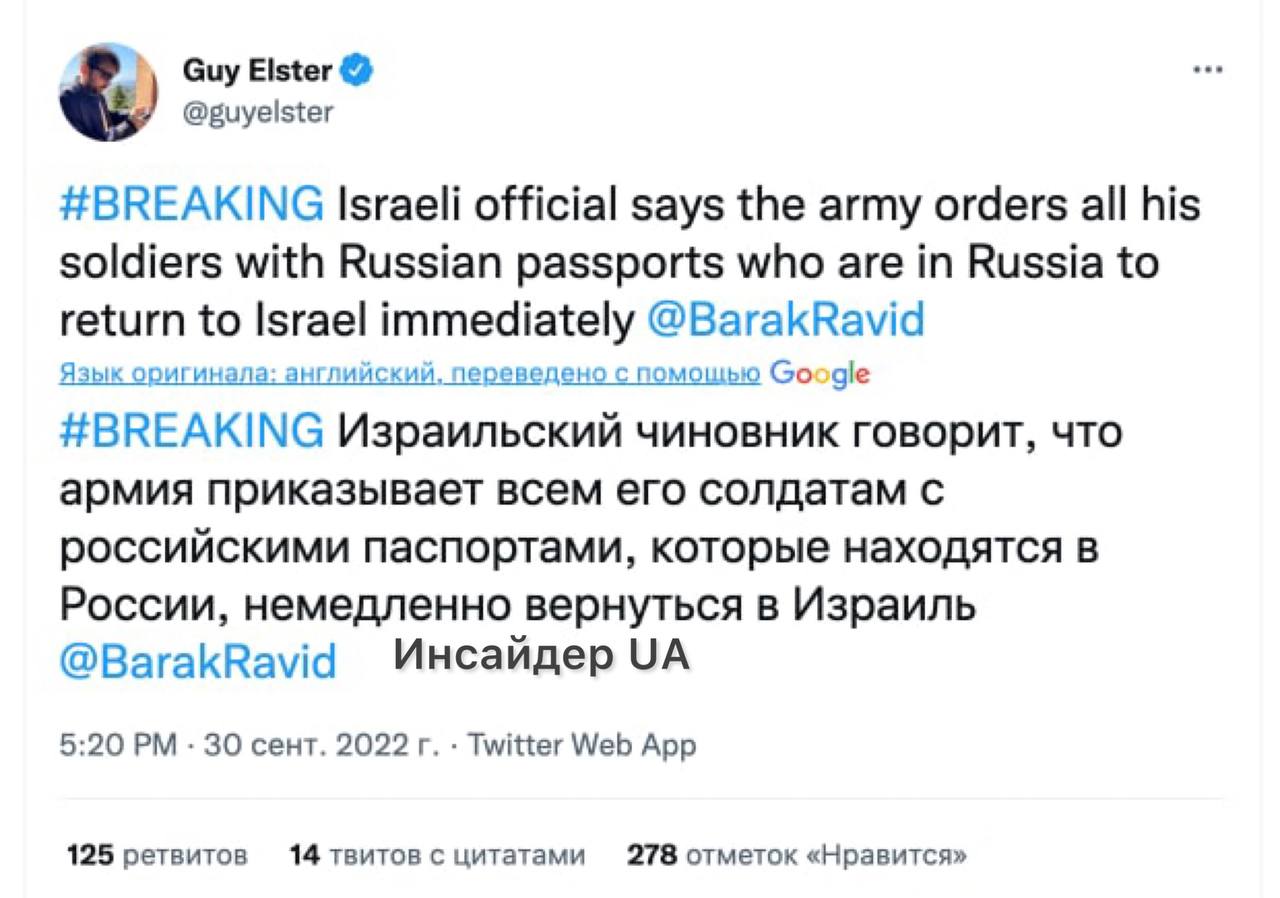Click the #BREAKING hashtag in the English text

192,206
